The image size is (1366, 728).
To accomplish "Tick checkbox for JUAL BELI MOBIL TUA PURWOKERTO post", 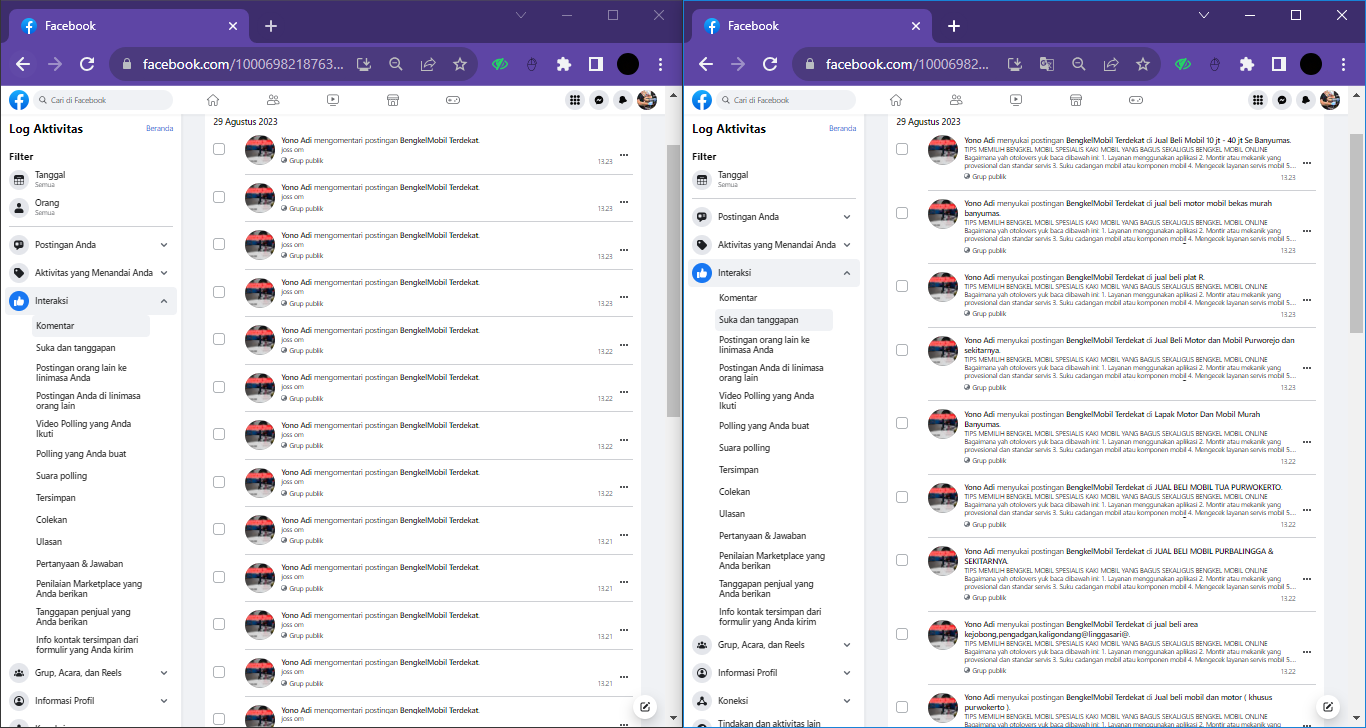I will [902, 497].
